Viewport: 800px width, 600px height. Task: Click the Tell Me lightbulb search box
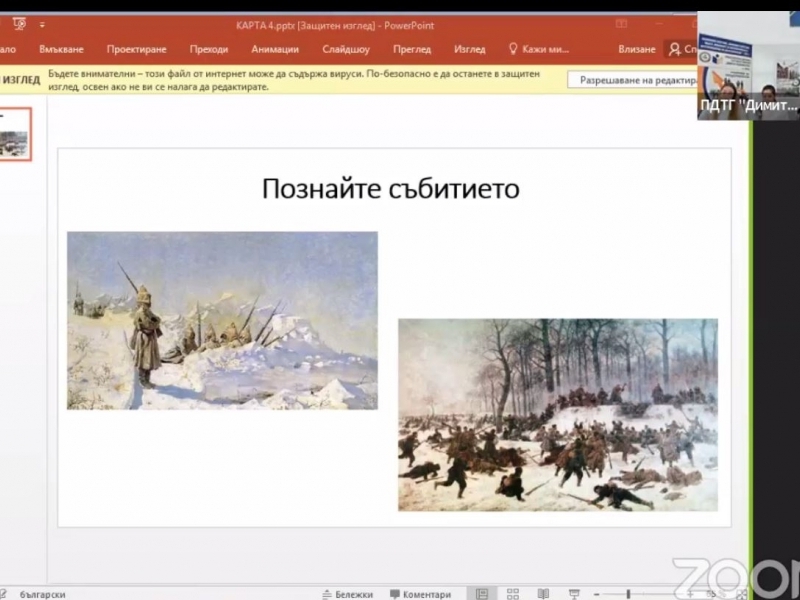(539, 49)
